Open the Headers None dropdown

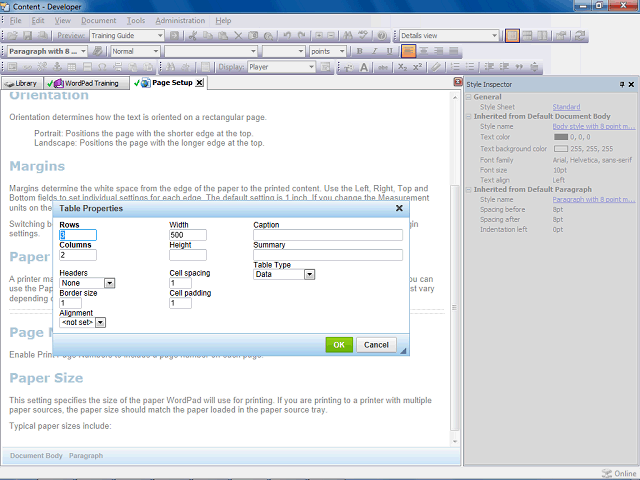[87, 283]
